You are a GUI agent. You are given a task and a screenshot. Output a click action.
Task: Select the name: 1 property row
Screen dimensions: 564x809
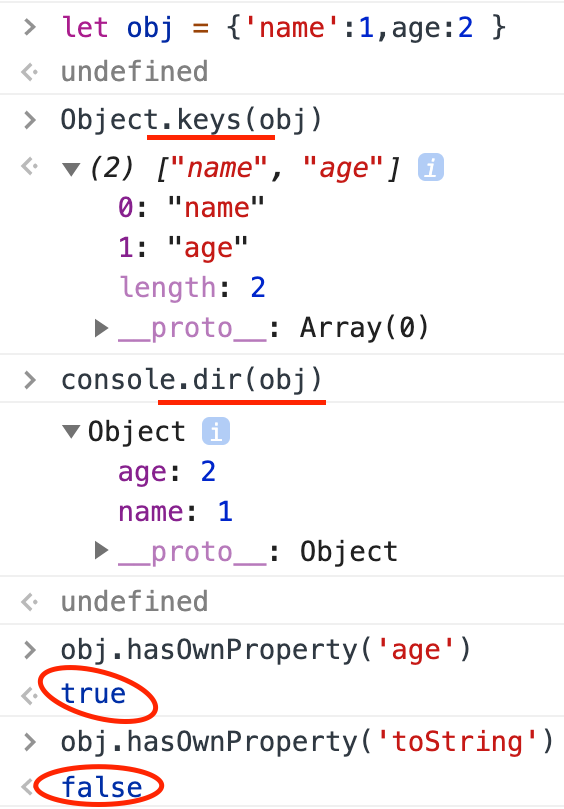[x=175, y=511]
